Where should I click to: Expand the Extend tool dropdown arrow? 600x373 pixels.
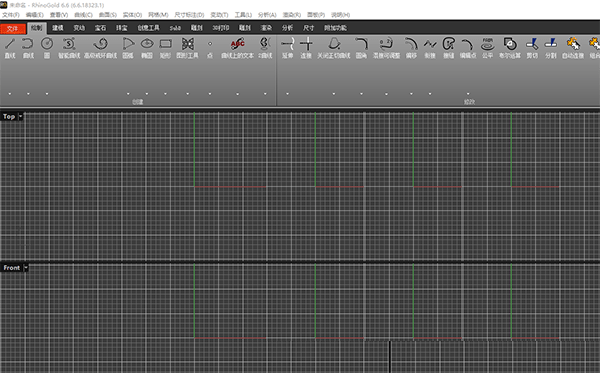tap(287, 94)
